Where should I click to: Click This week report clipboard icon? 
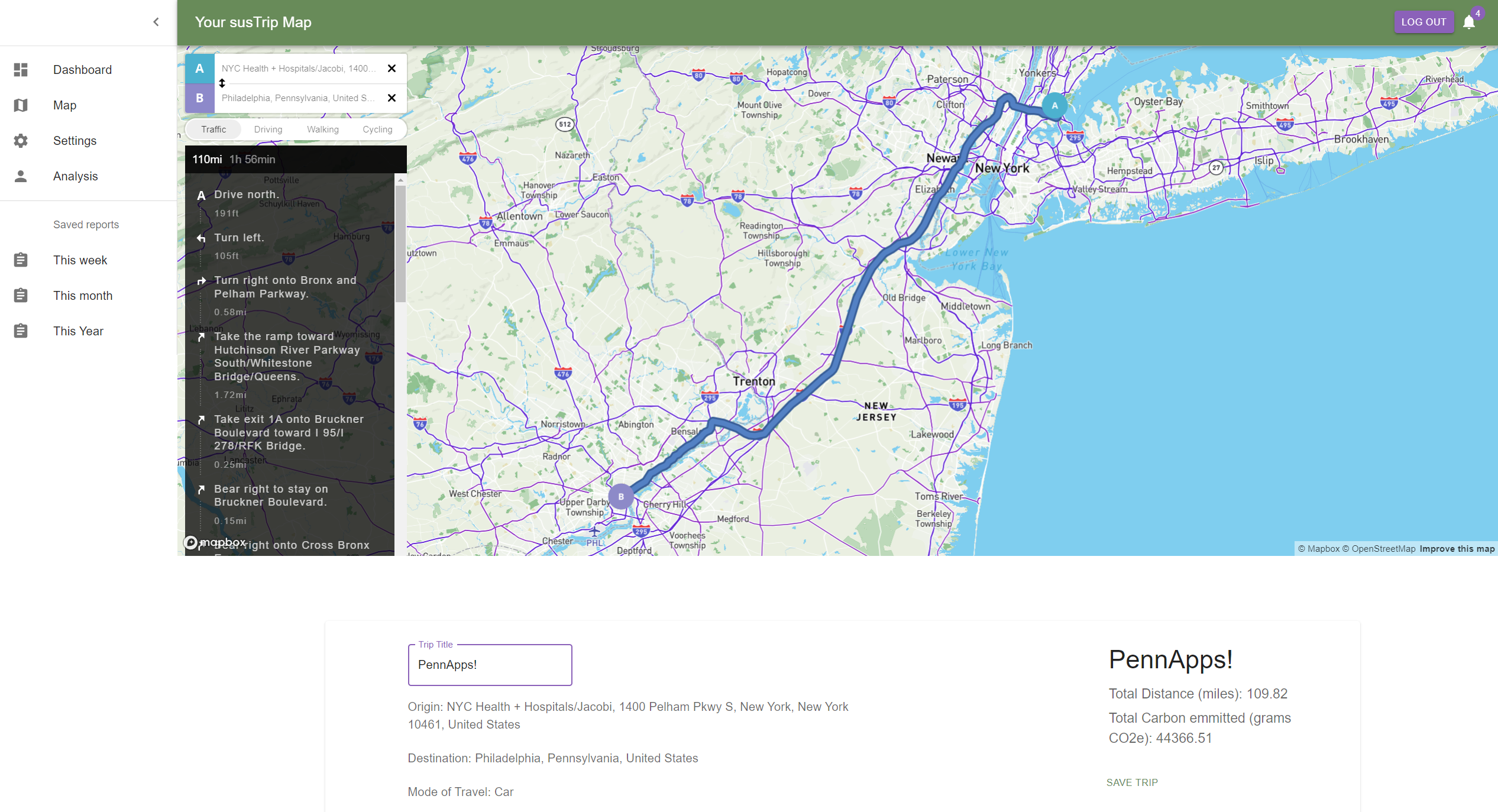(21, 260)
